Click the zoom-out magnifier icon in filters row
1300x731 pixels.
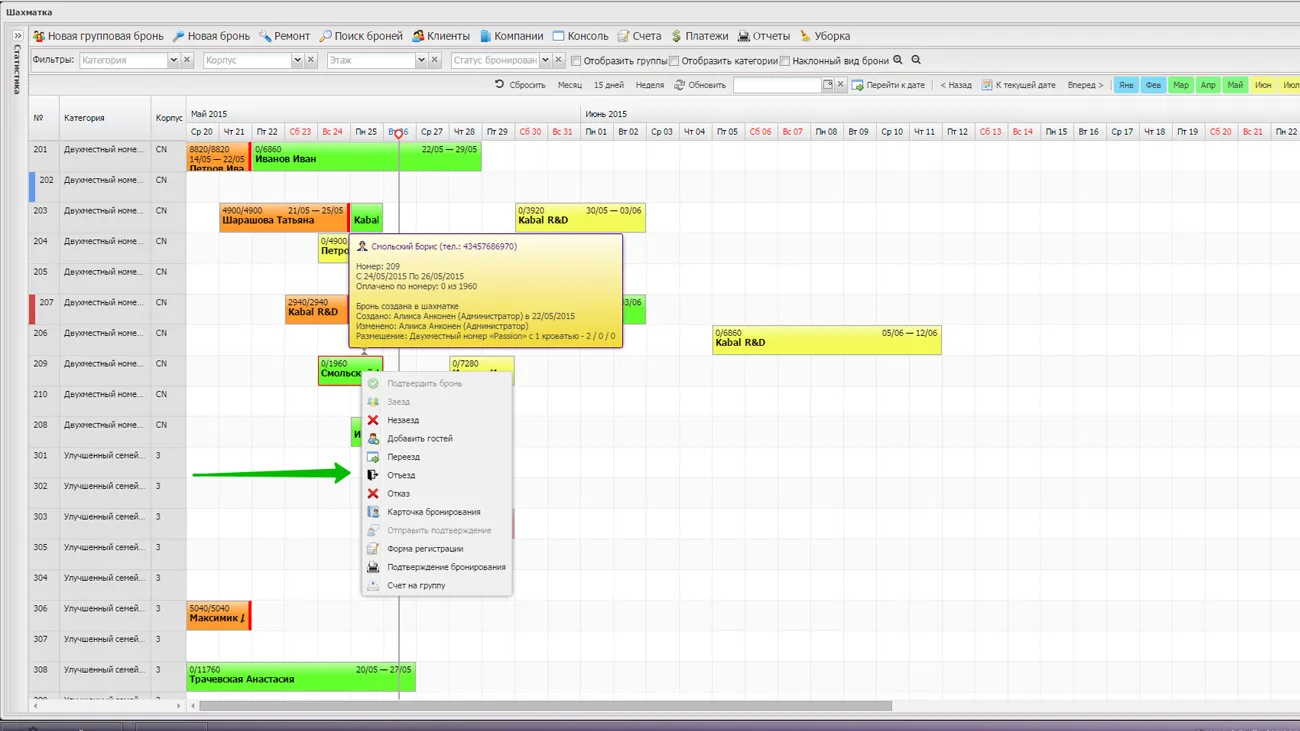(x=916, y=60)
